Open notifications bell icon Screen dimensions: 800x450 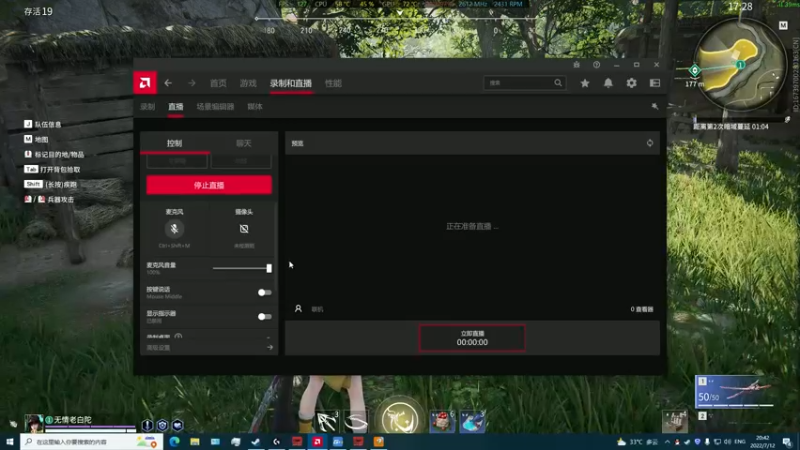coord(608,83)
